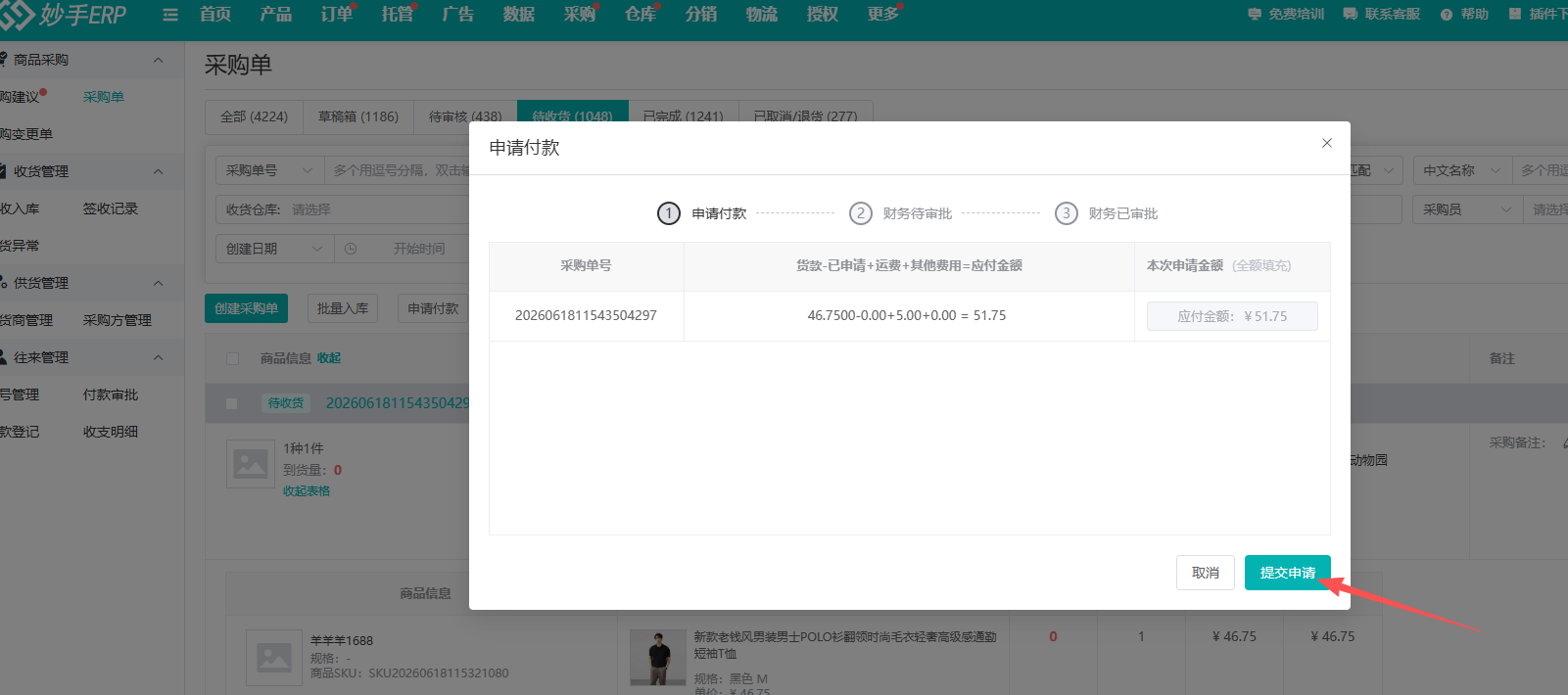Click the 收货仓库 select field

tap(342, 209)
